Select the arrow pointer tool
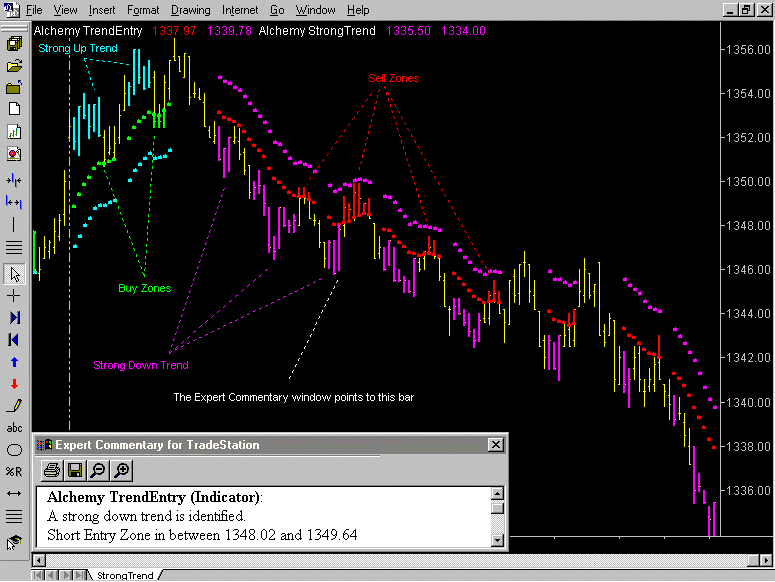This screenshot has height=582, width=775. coord(14,274)
